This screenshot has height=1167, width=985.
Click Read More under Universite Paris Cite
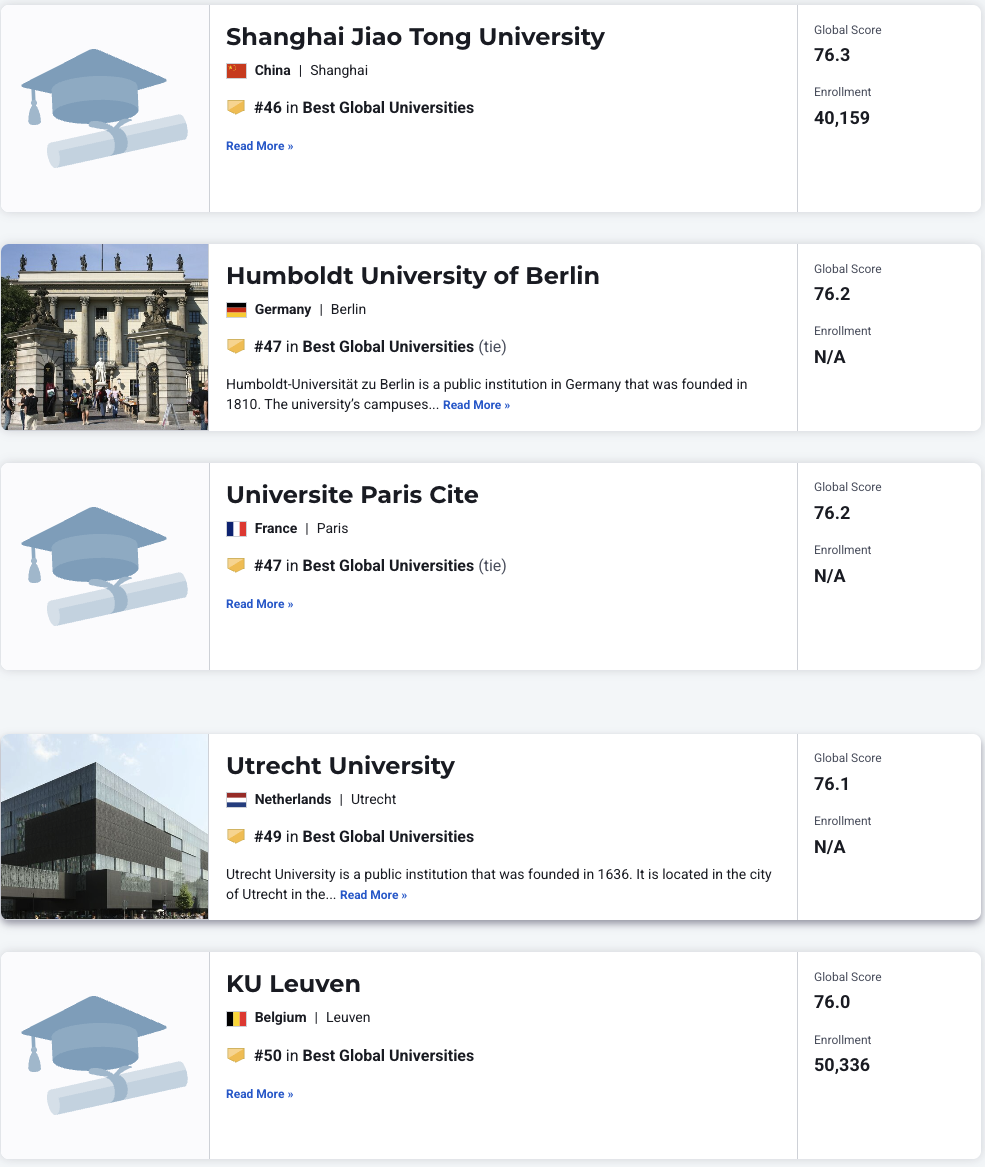(259, 604)
